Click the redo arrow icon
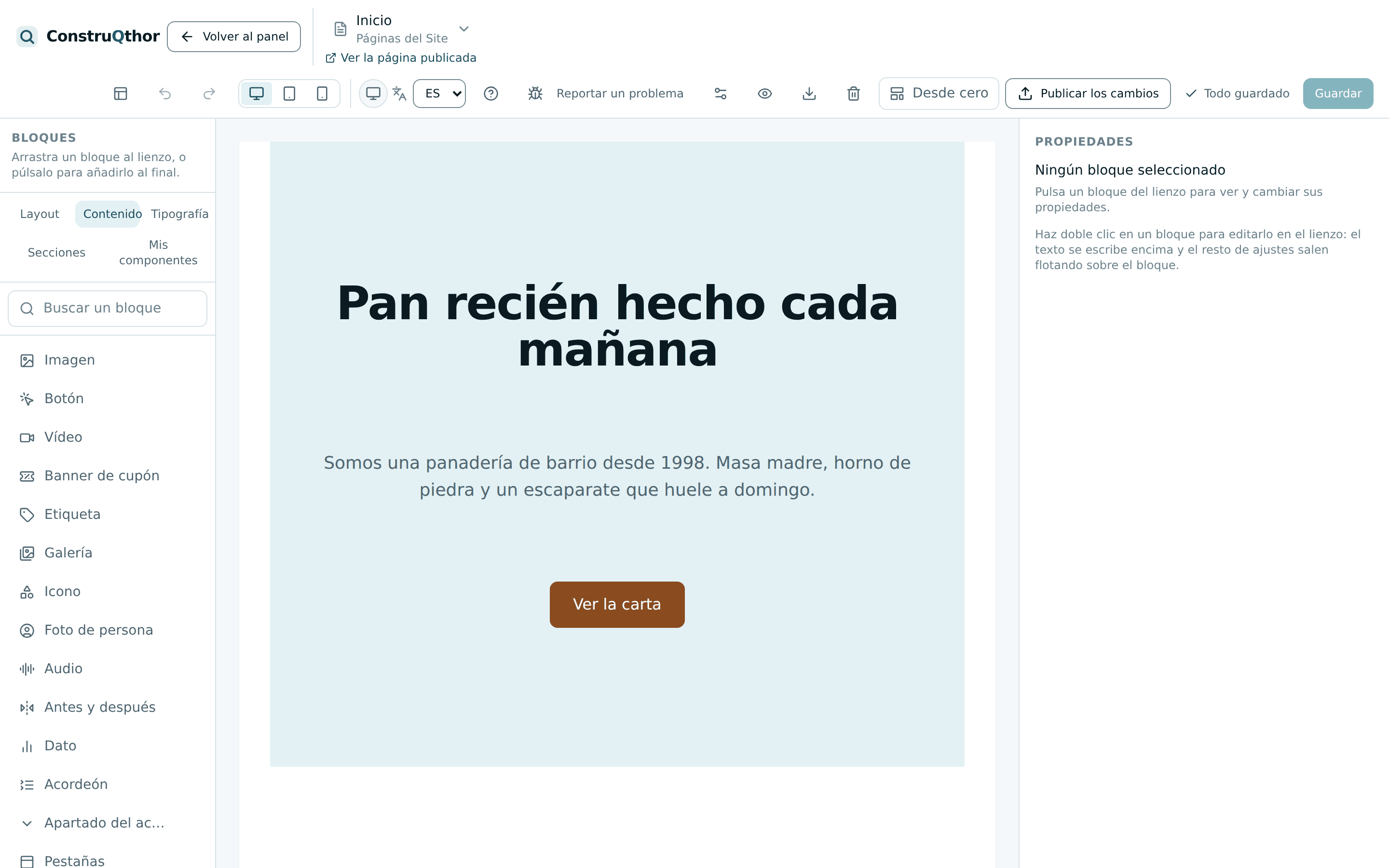The width and height of the screenshot is (1389, 868). click(x=209, y=94)
